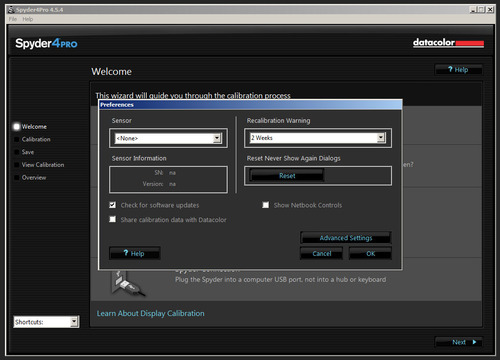The width and height of the screenshot is (500, 360).
Task: Click the datacolor logo
Action: click(448, 43)
